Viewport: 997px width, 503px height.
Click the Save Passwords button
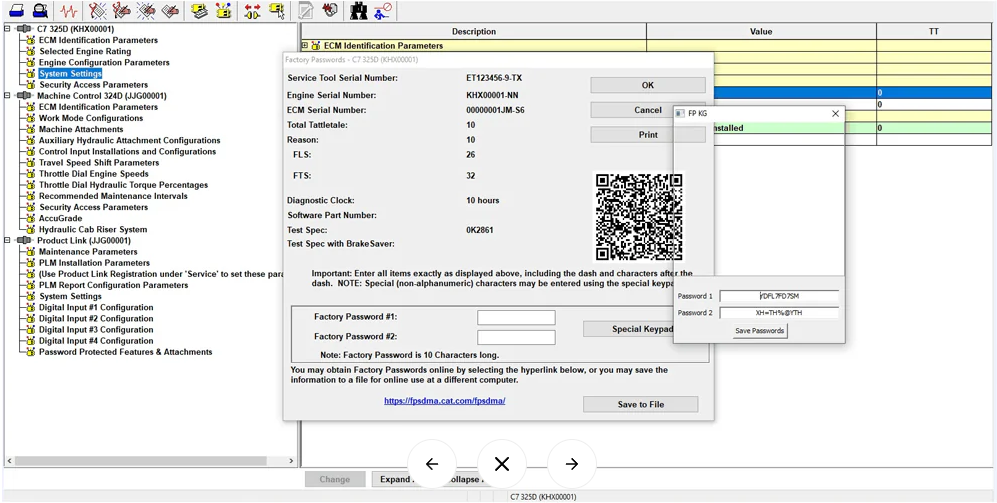coord(760,331)
